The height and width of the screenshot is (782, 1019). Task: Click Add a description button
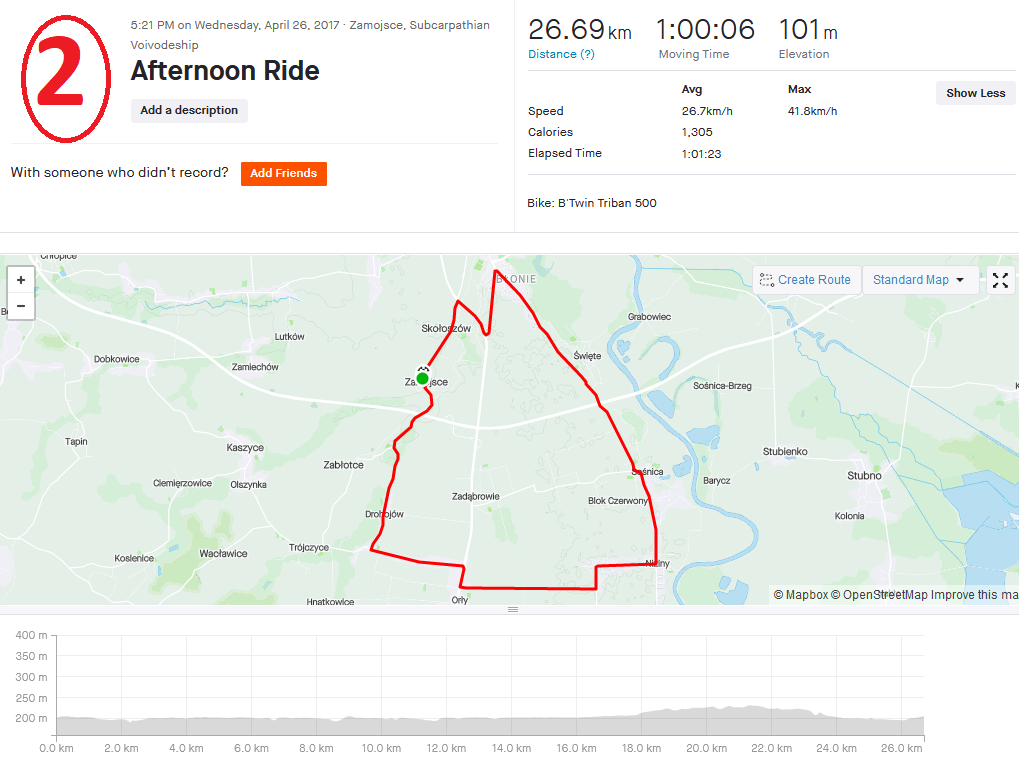click(189, 111)
